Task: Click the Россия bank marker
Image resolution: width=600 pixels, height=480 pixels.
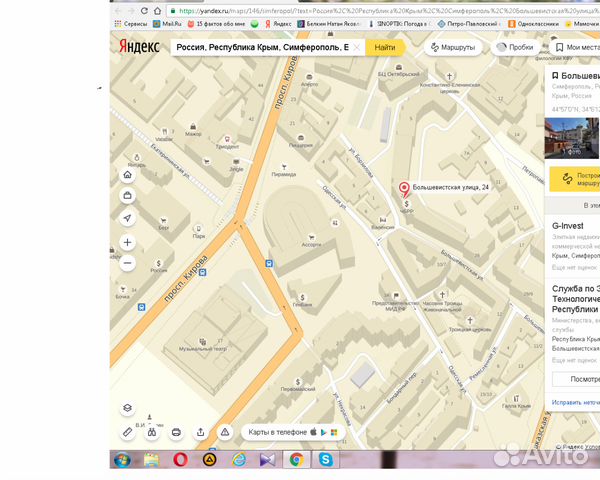Action: (x=158, y=266)
